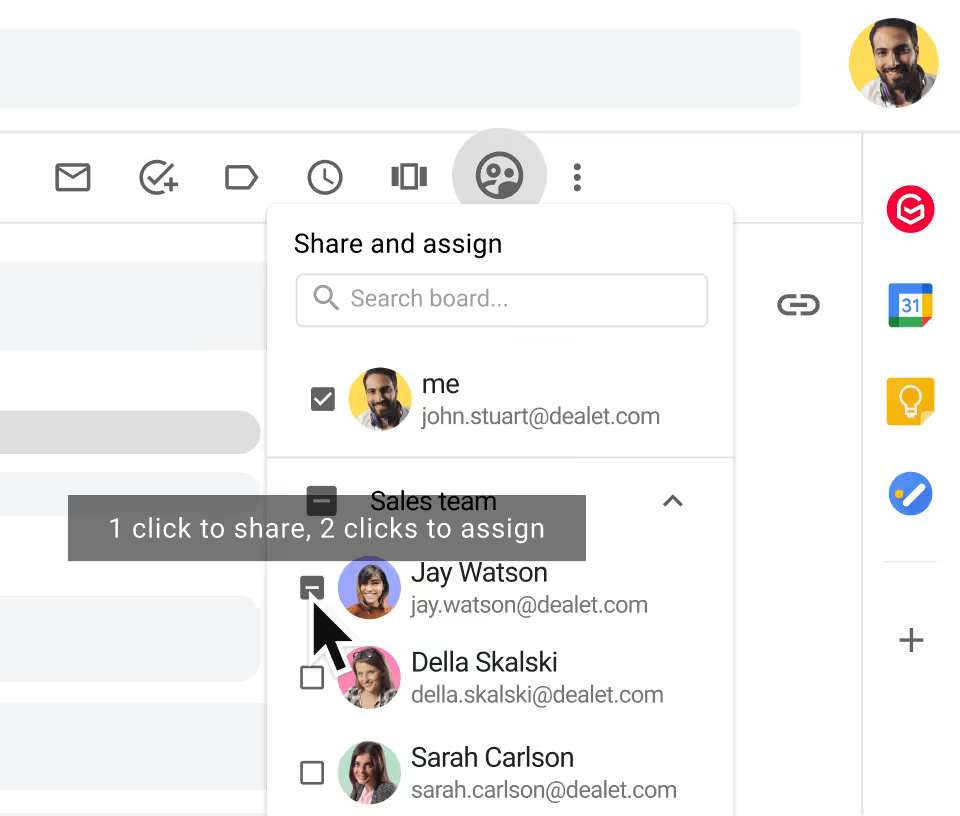
Task: Click email john.stuart@dealet.com
Action: tap(541, 417)
